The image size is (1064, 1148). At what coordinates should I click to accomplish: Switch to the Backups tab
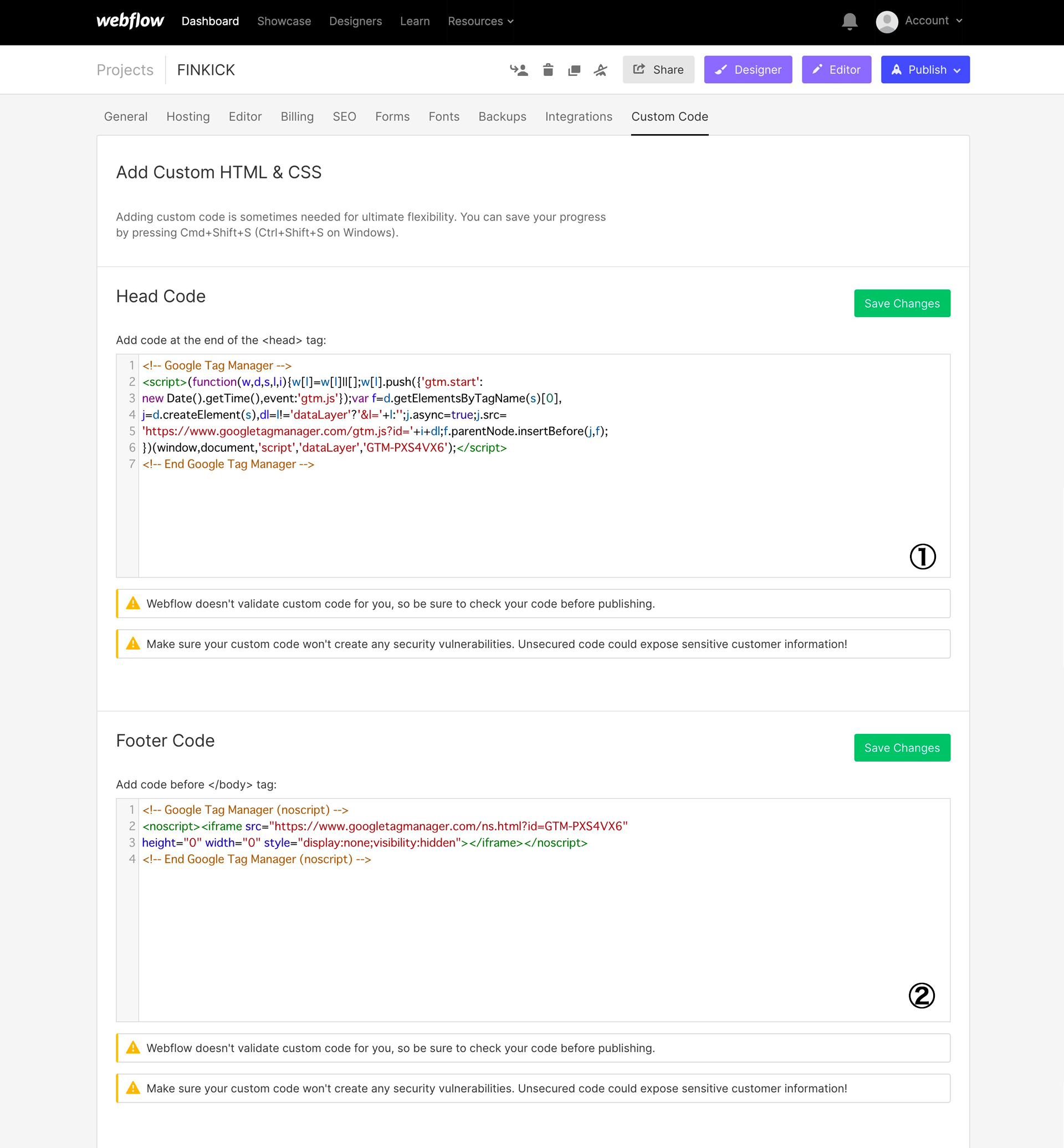(x=502, y=116)
